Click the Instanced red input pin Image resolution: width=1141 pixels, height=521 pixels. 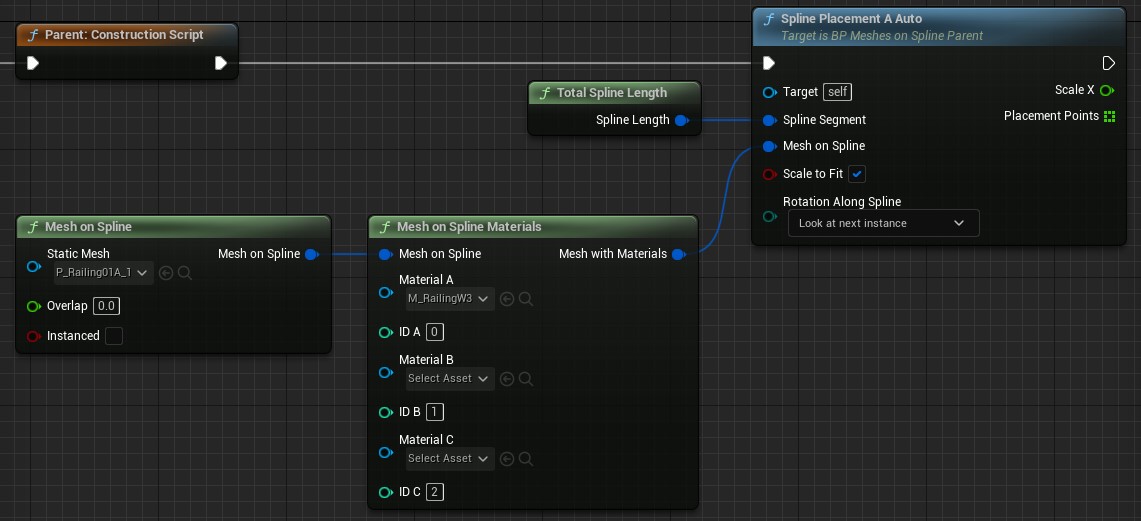(x=34, y=336)
